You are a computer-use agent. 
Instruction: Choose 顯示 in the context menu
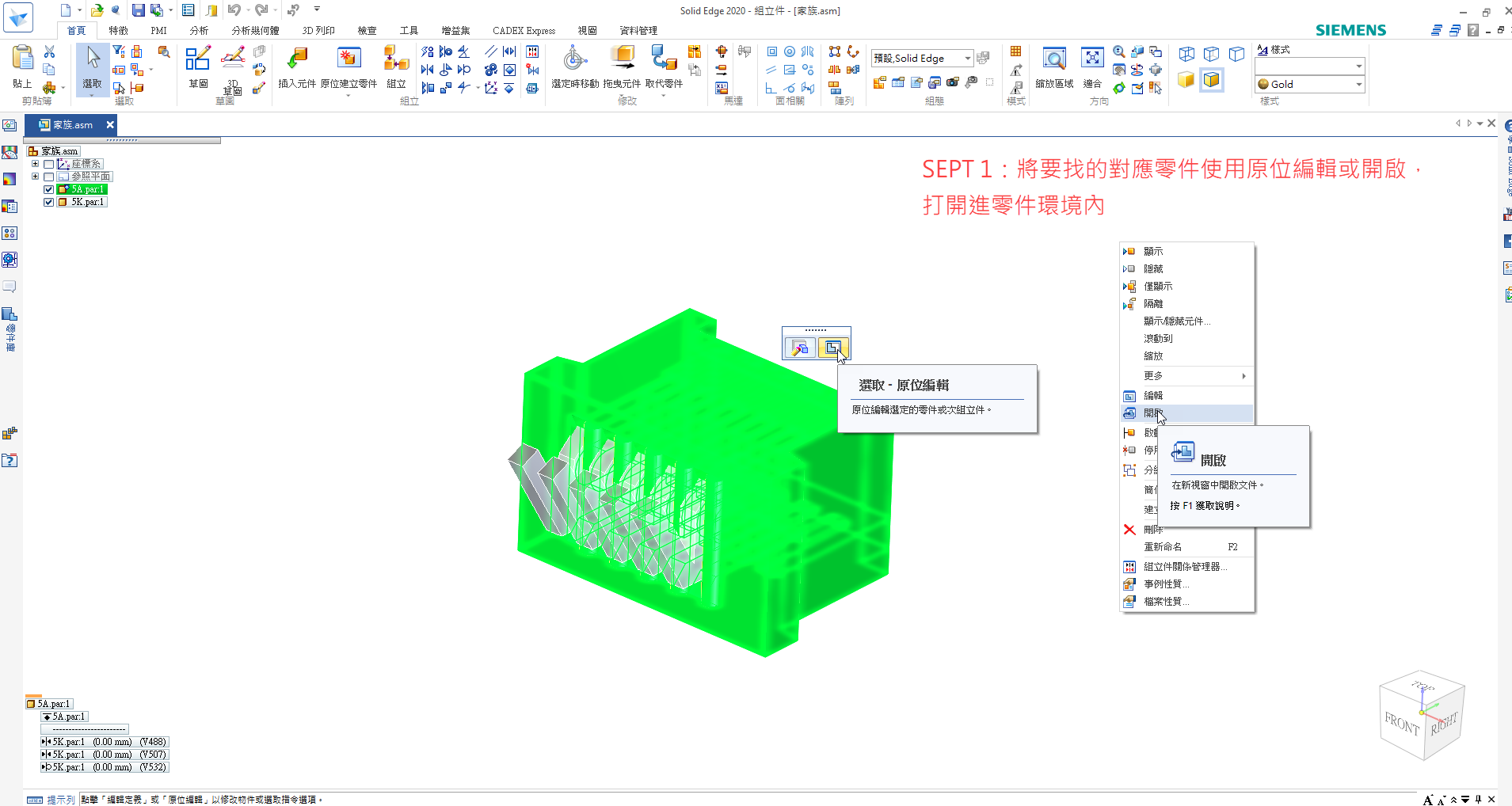tap(1186, 251)
